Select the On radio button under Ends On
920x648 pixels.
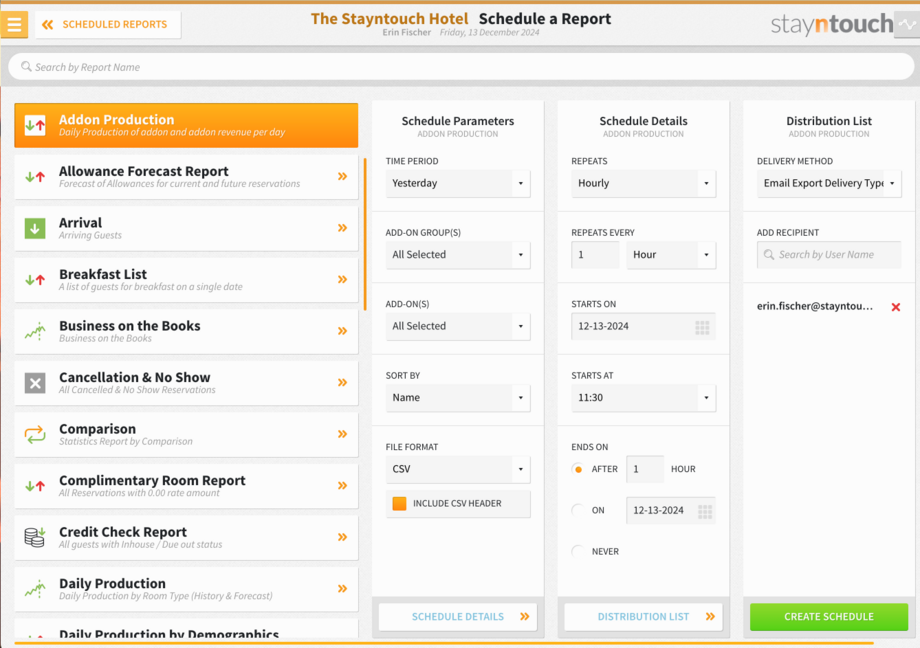coord(578,511)
